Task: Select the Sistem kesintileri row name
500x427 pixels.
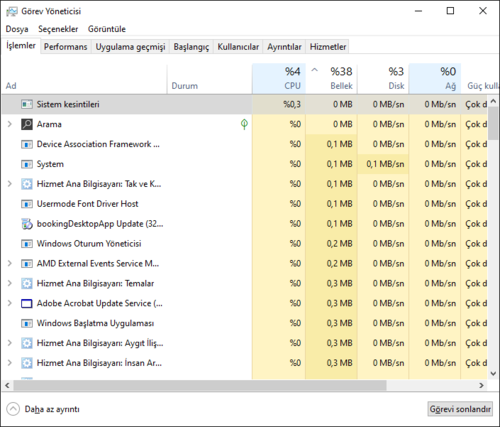Action: click(68, 104)
